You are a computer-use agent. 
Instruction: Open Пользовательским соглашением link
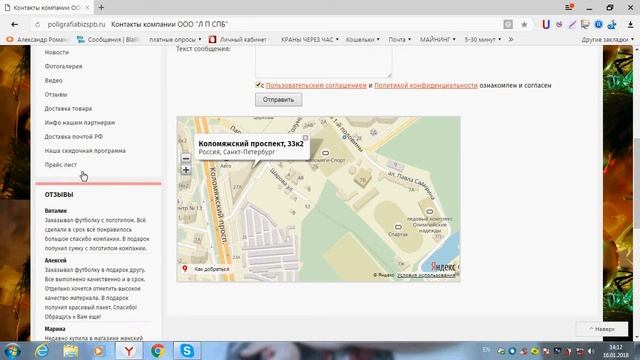click(316, 85)
